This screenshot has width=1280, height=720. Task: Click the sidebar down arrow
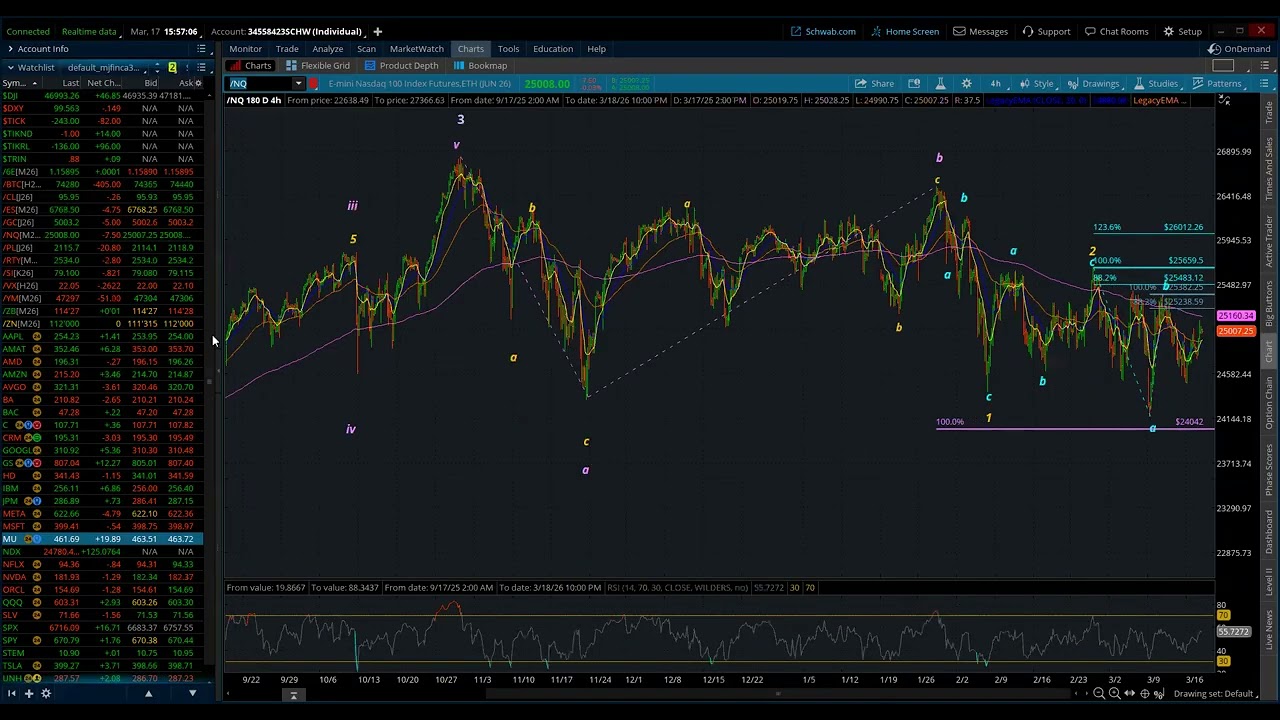pos(192,694)
